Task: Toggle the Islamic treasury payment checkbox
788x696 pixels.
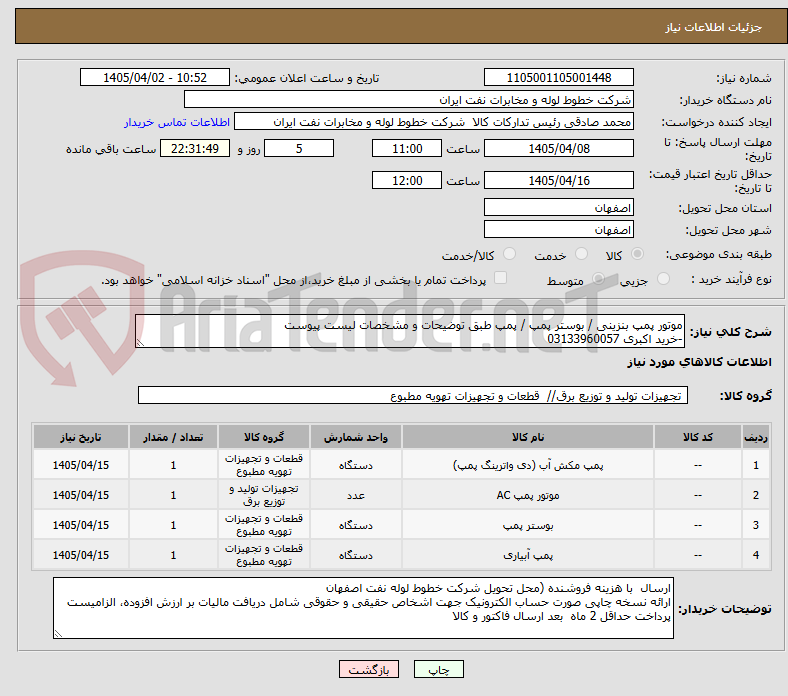Action: 501,277
